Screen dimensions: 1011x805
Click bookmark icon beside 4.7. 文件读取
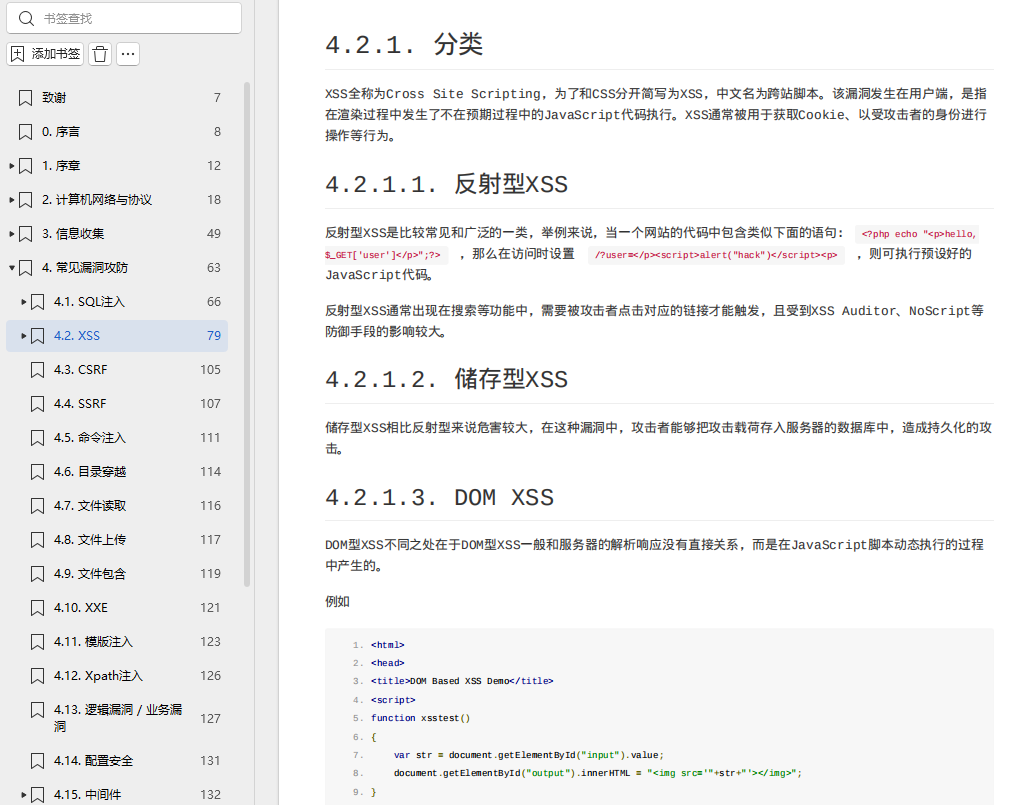37,506
